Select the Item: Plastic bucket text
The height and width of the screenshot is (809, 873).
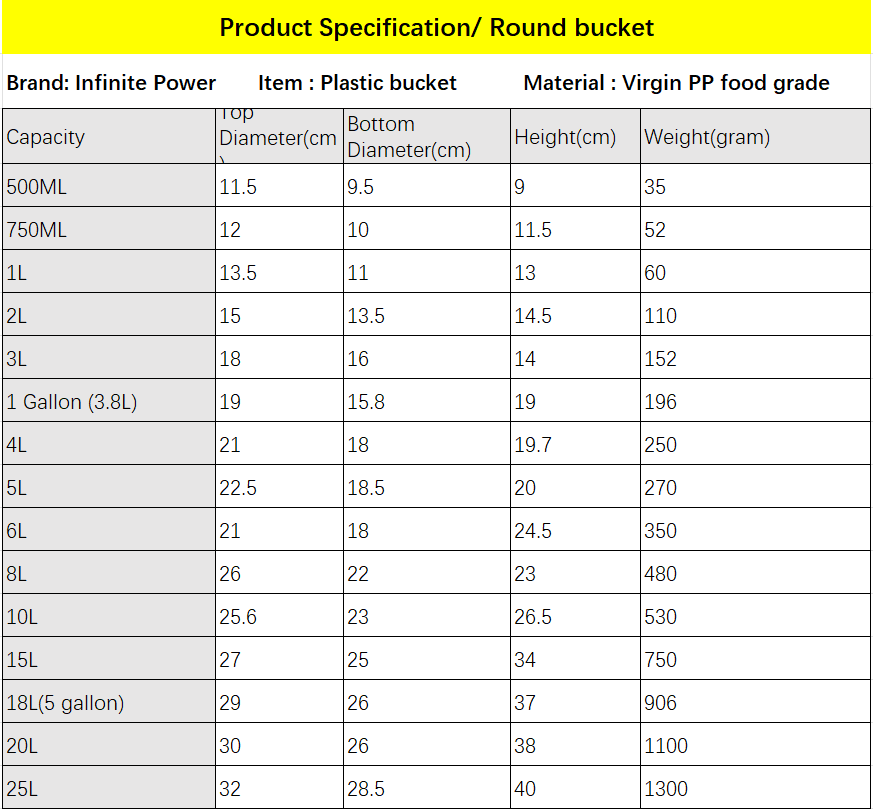point(357,82)
